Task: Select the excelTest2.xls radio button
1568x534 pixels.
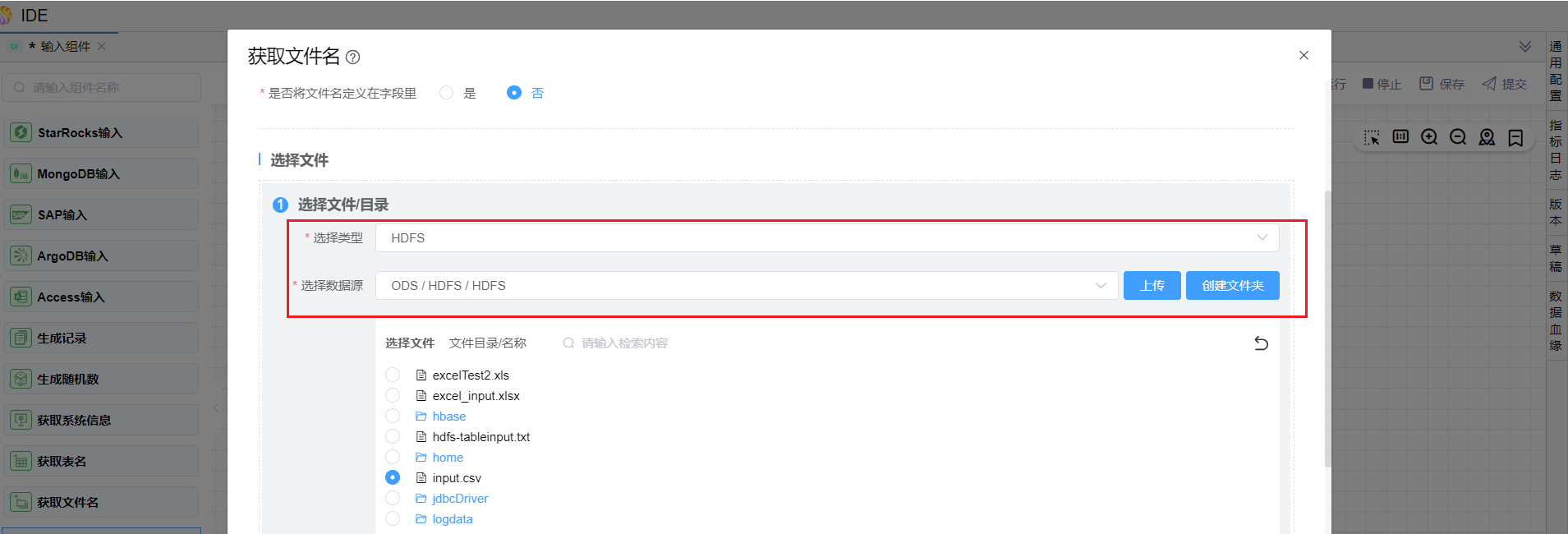Action: tap(393, 375)
